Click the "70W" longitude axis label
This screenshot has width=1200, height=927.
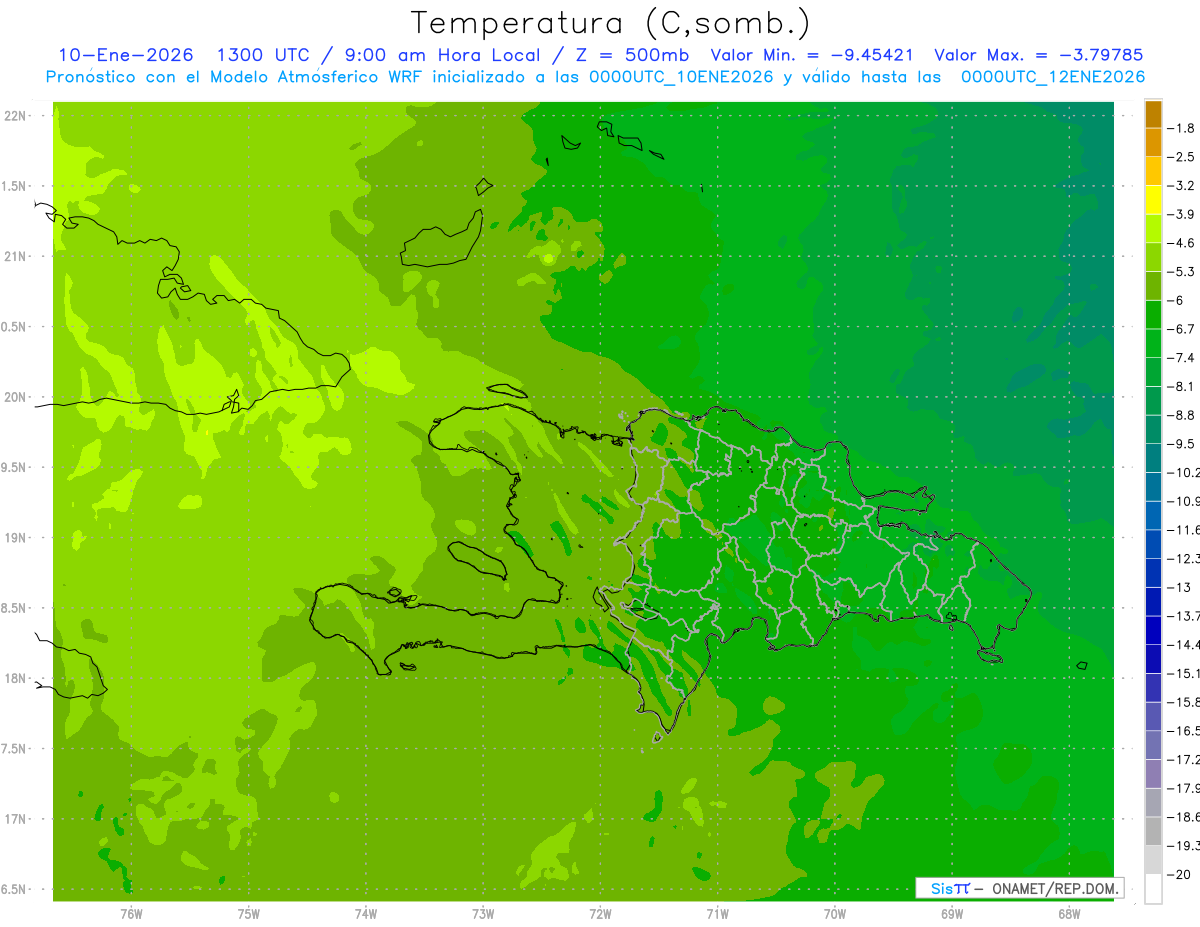point(834,915)
